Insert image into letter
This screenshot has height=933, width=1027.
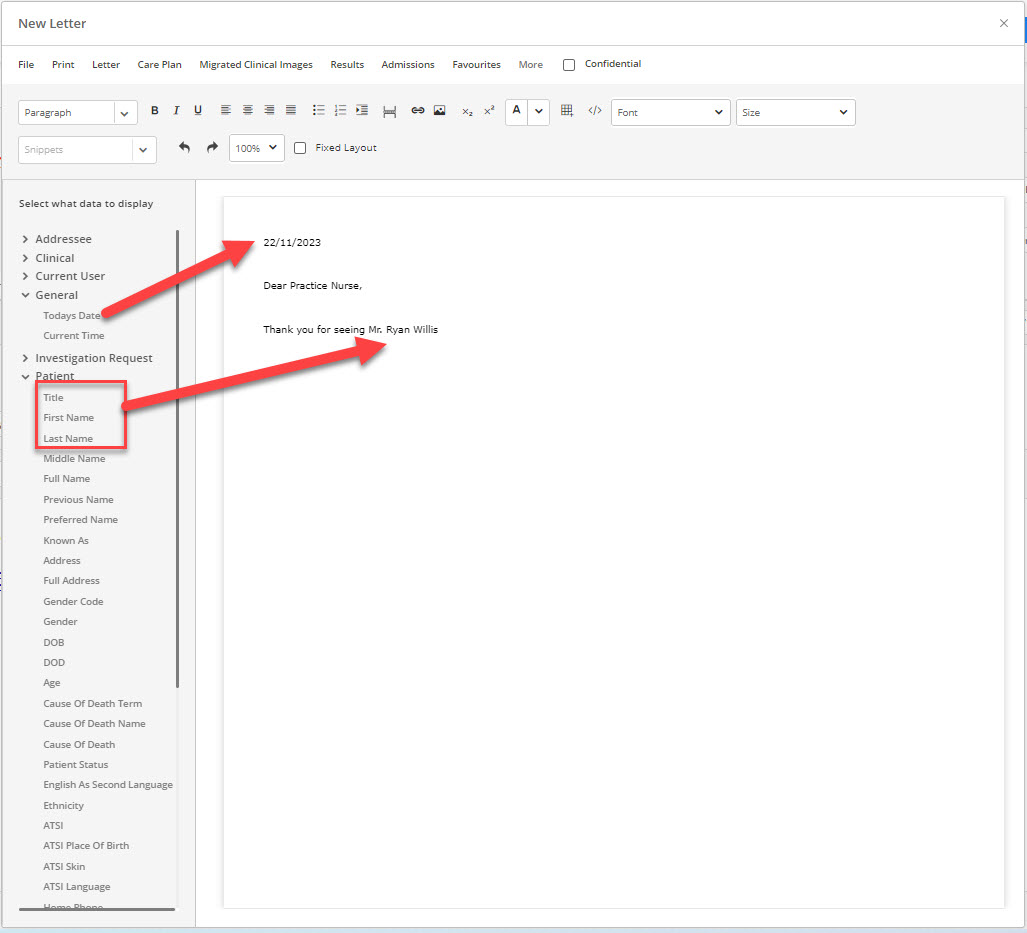tap(439, 111)
